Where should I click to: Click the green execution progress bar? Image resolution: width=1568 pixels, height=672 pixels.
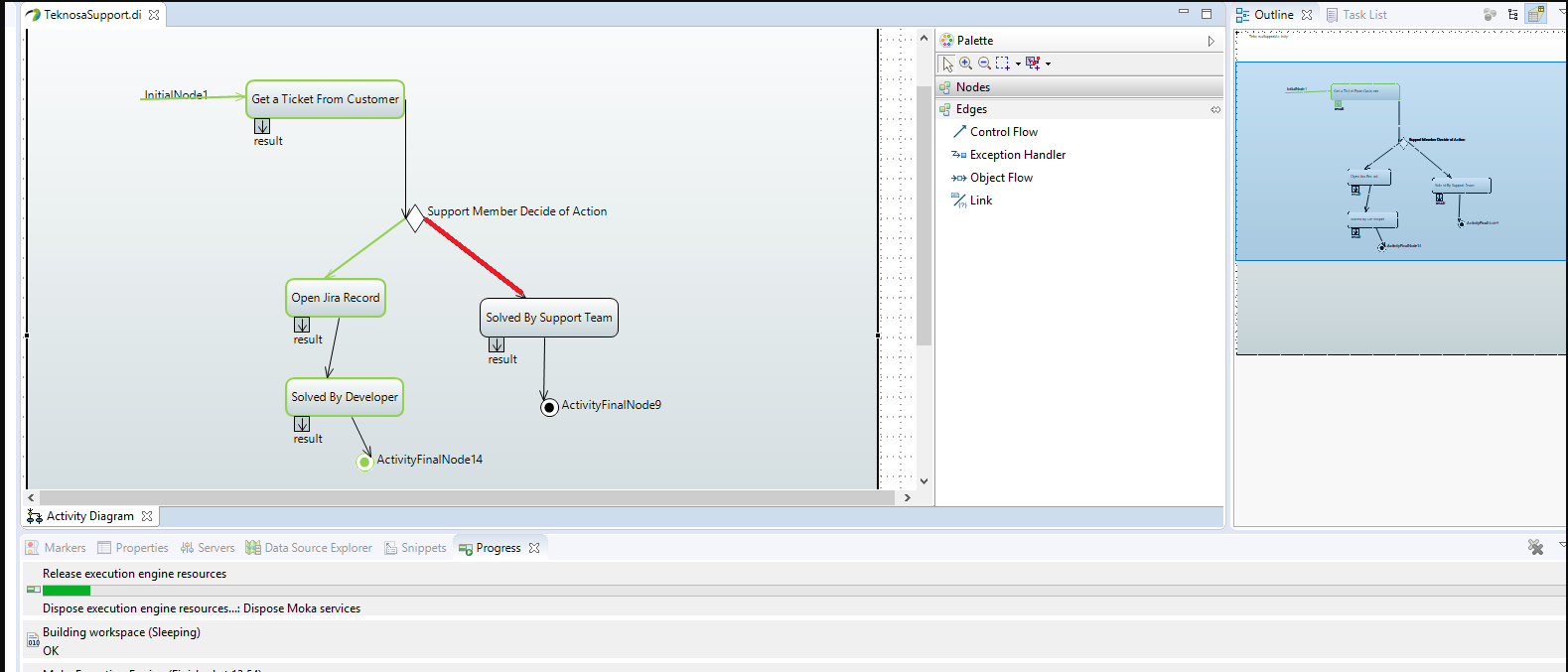pos(67,591)
